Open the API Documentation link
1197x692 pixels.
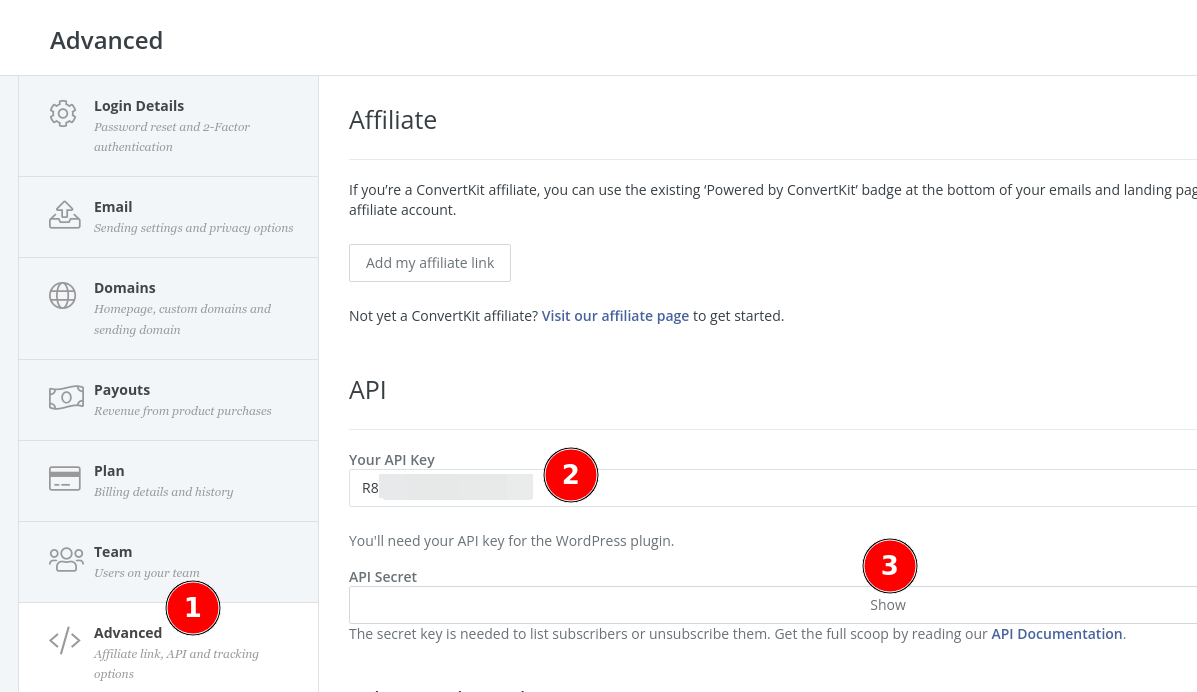click(1057, 634)
